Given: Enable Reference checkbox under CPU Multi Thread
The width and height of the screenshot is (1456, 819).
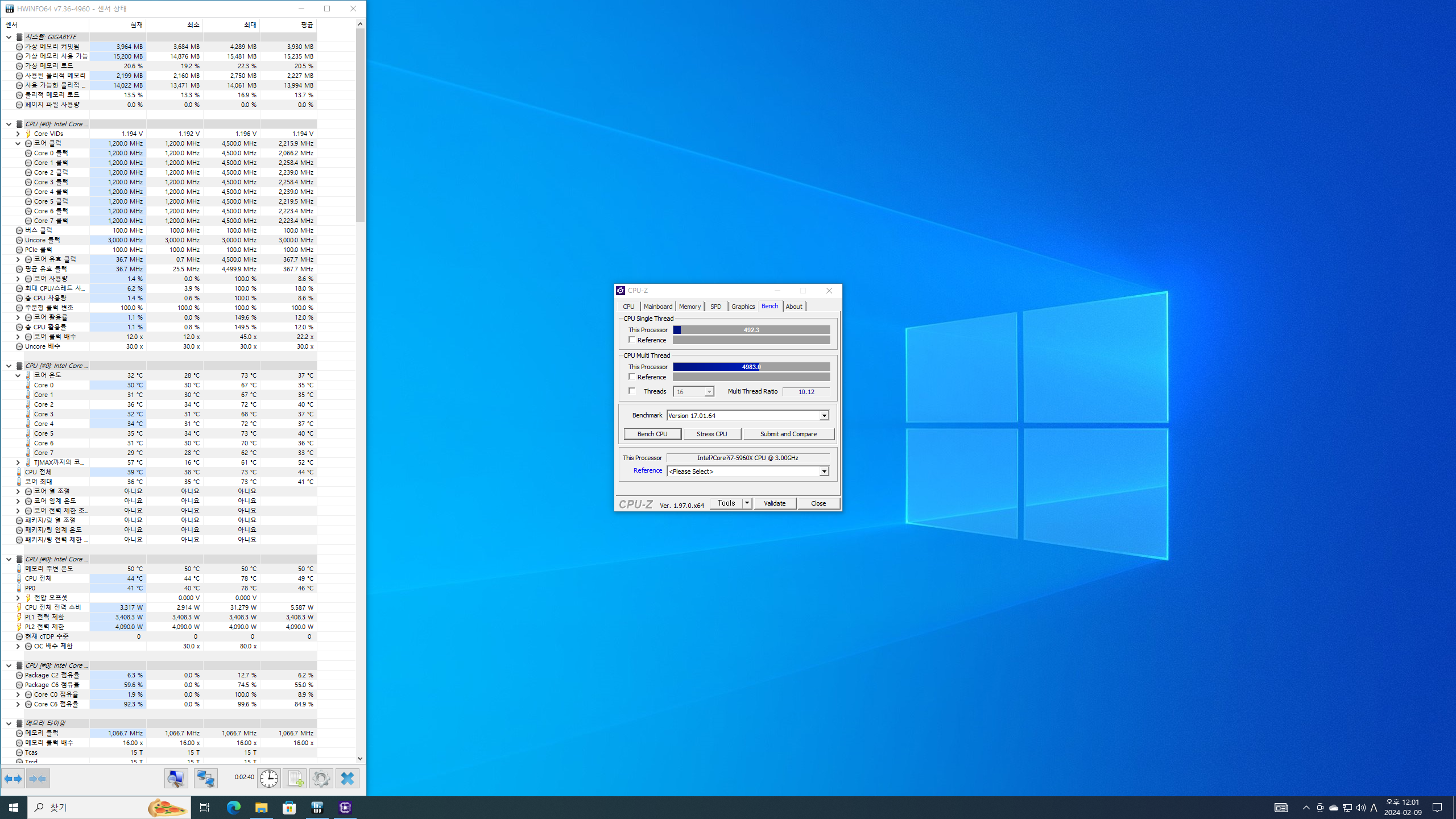Looking at the screenshot, I should [x=632, y=377].
